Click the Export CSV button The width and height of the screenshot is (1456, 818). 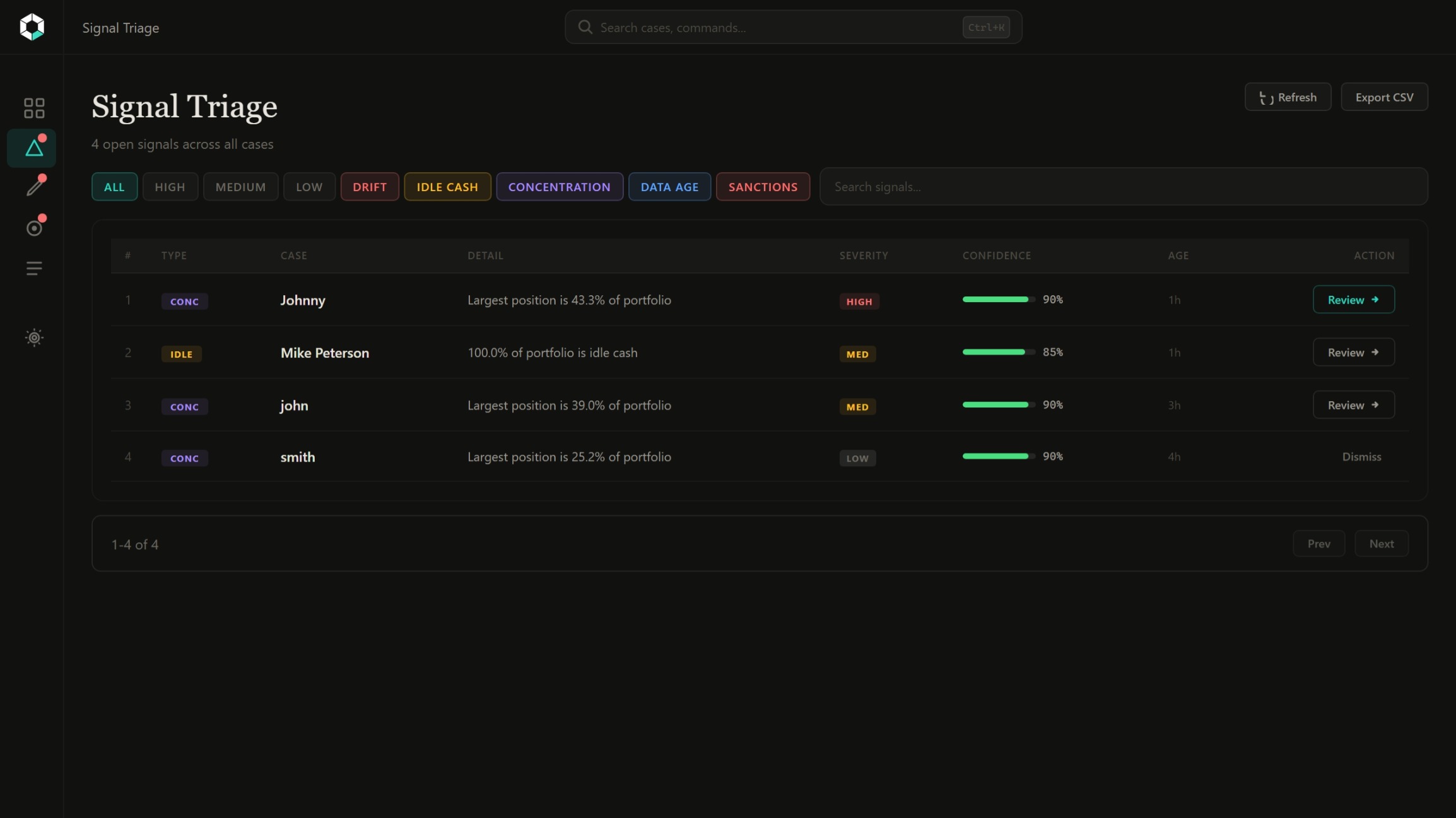click(x=1383, y=97)
